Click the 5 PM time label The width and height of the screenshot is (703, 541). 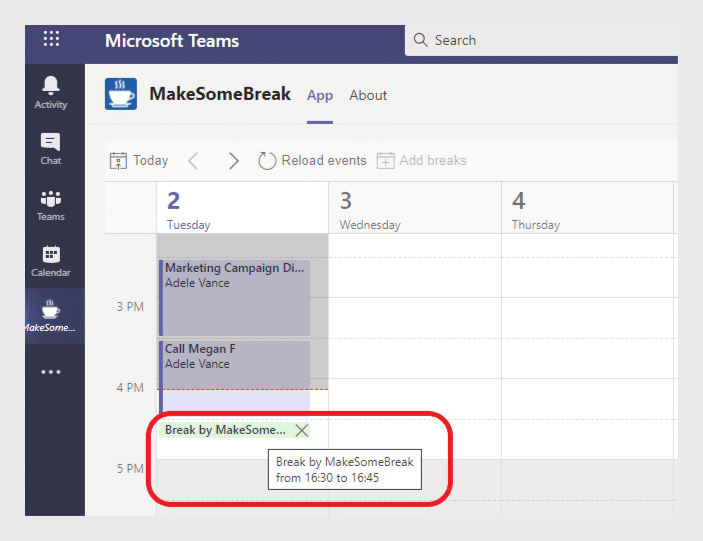coord(130,469)
